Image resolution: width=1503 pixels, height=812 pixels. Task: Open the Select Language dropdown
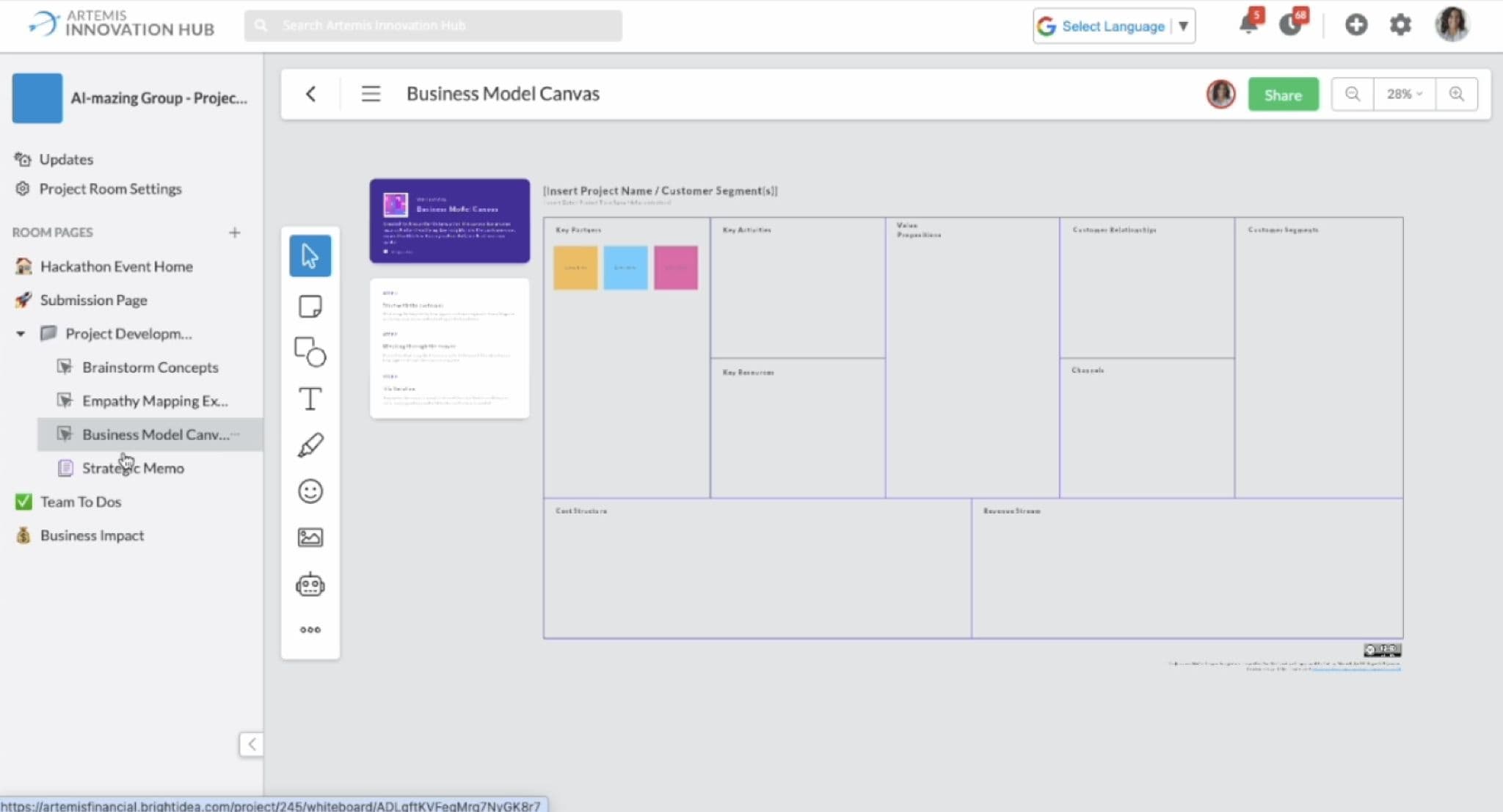click(1113, 26)
